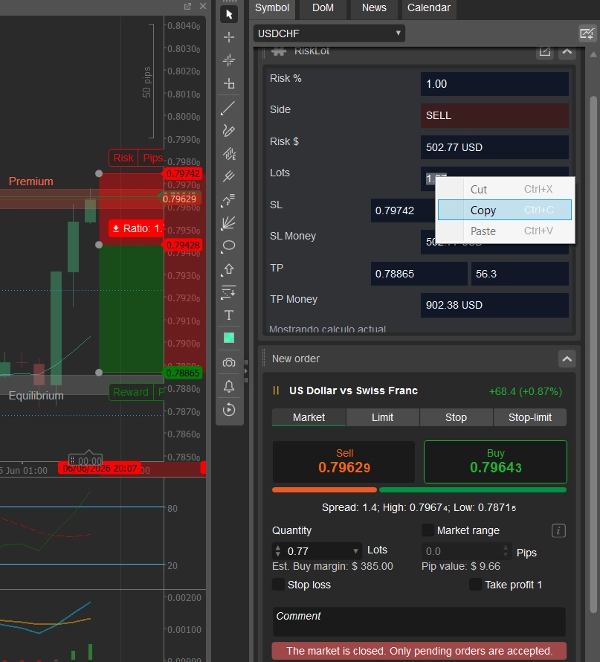Screen dimensions: 600x662
Task: Switch to the News tab
Action: 374,8
